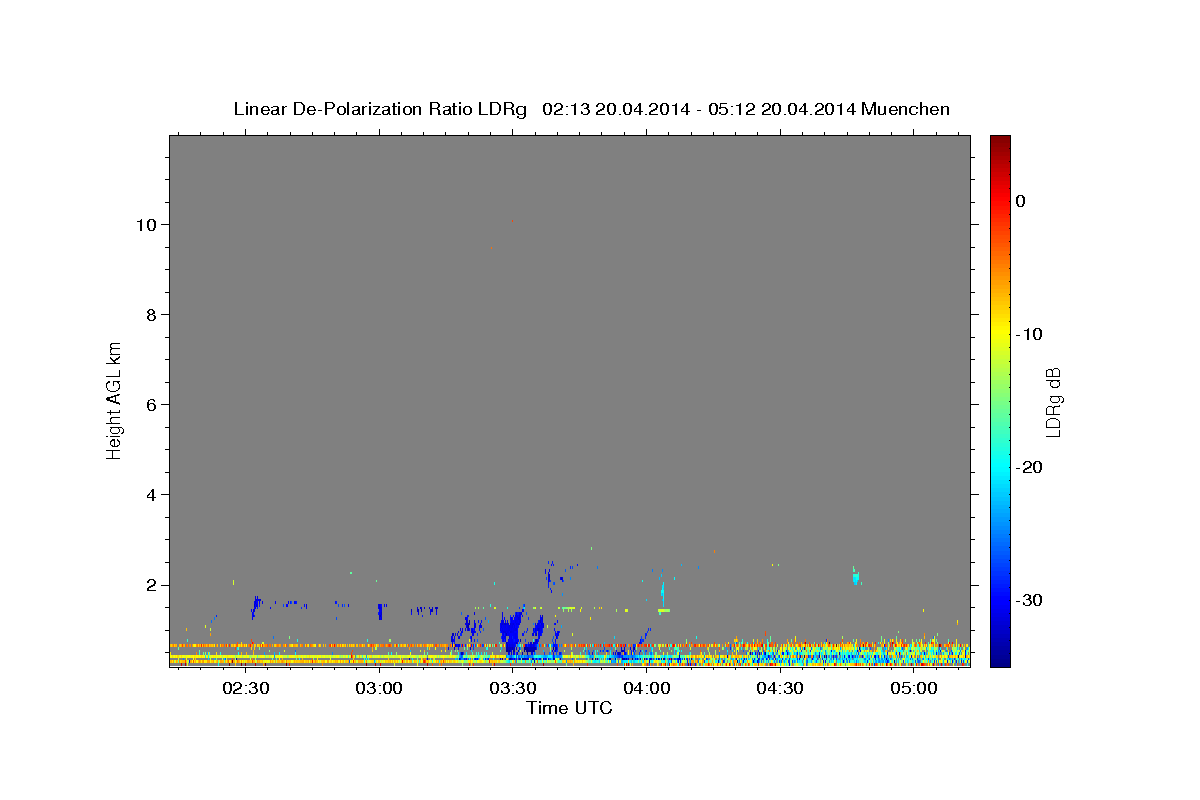Click the 05:00 time axis label

[914, 689]
